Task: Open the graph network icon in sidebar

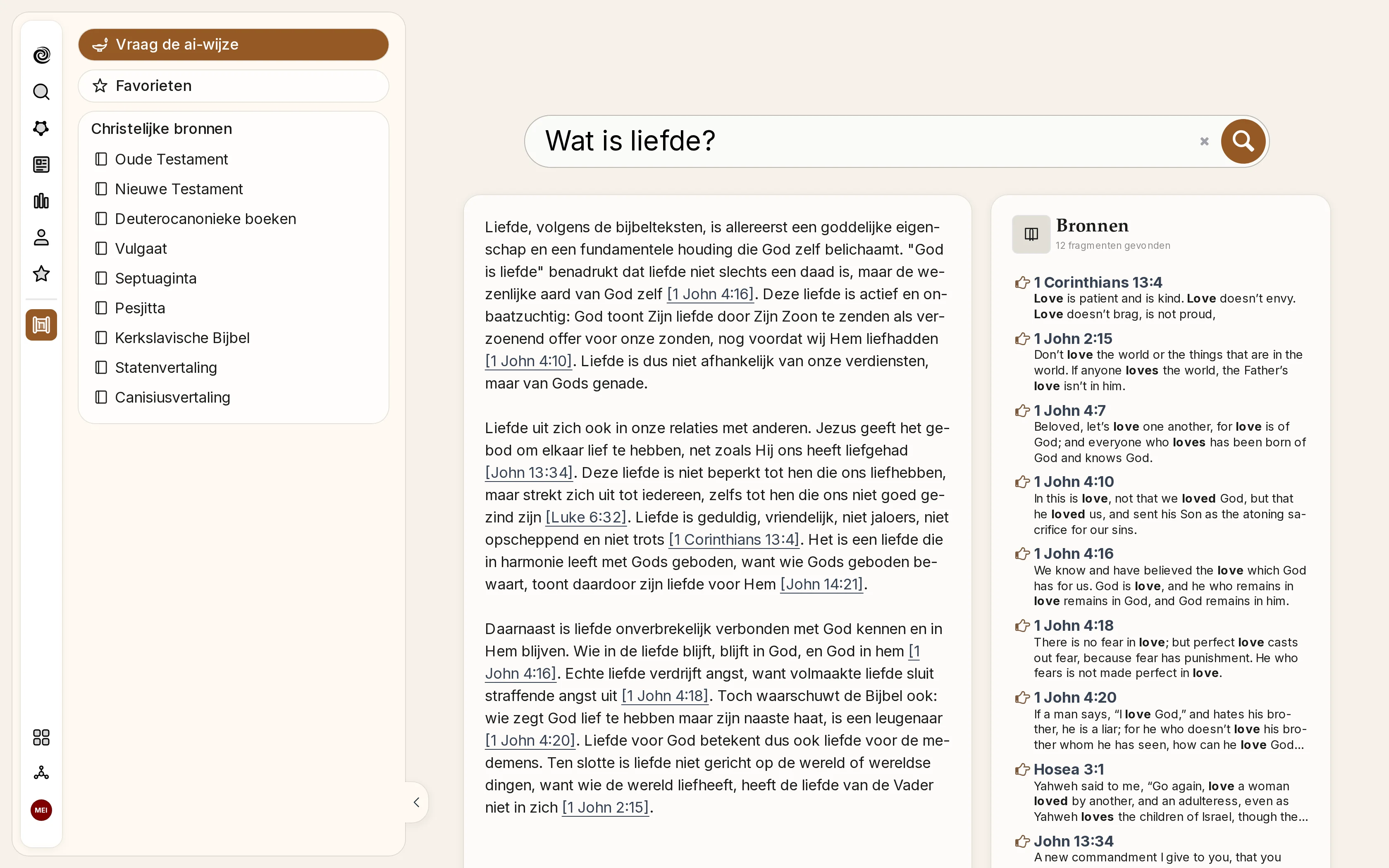Action: [41, 128]
